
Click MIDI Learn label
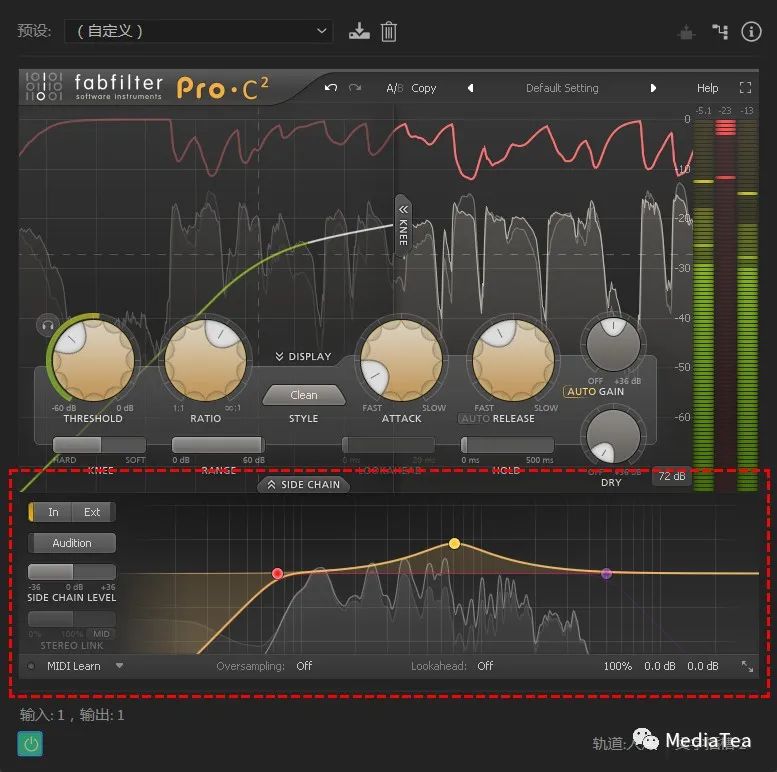(74, 666)
